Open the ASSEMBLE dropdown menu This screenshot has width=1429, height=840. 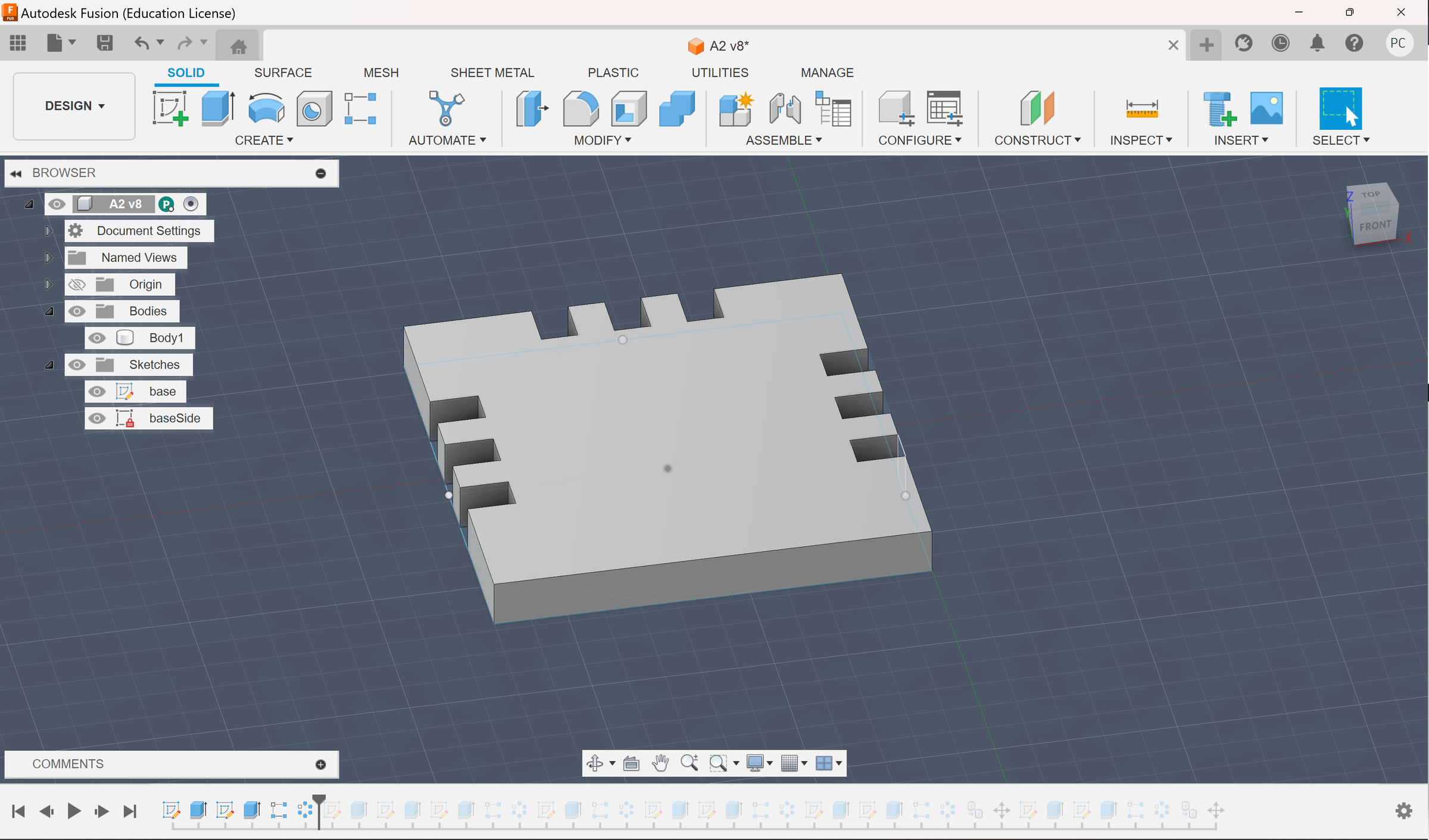click(x=784, y=140)
